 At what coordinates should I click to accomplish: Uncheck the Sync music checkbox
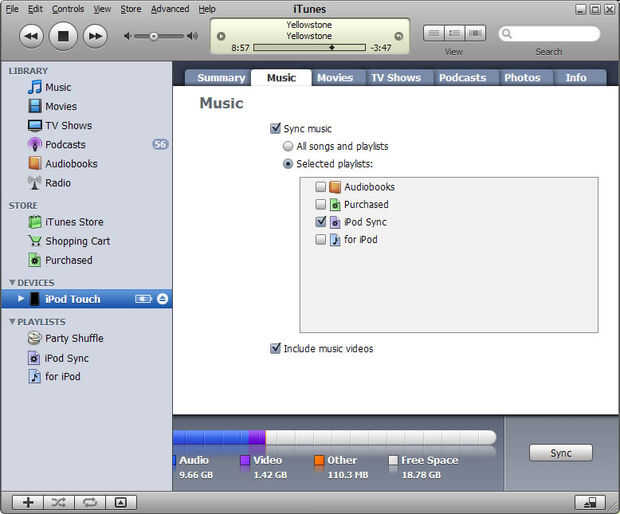point(275,128)
